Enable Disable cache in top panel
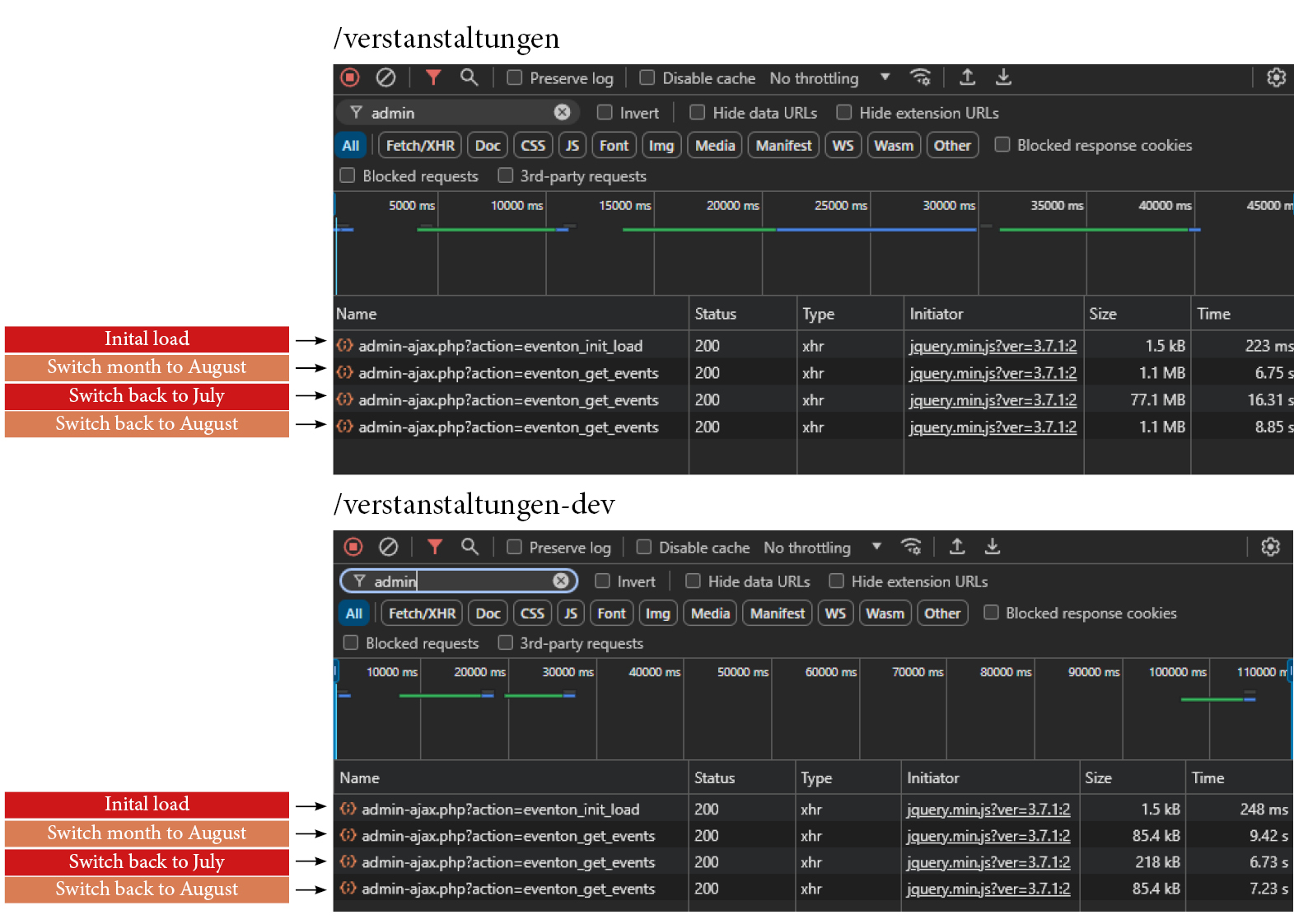Image resolution: width=1294 pixels, height=924 pixels. (647, 77)
